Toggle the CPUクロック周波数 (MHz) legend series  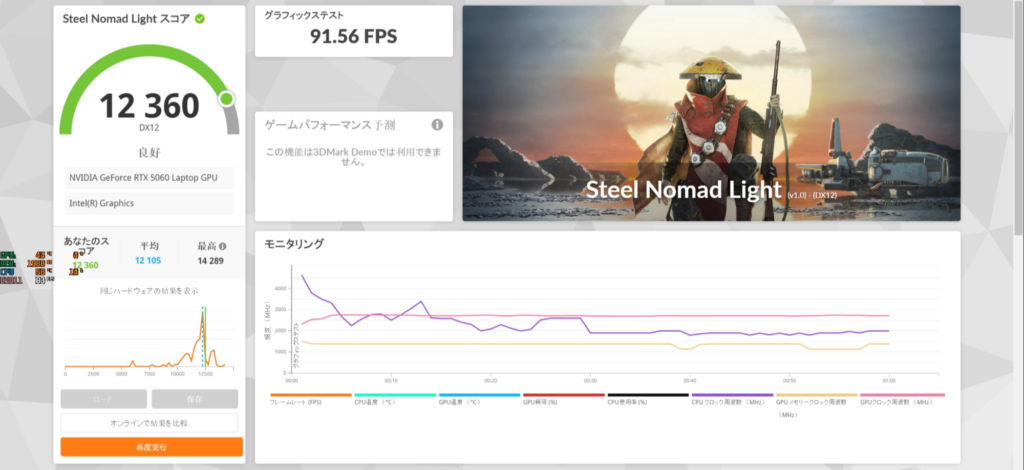732,399
